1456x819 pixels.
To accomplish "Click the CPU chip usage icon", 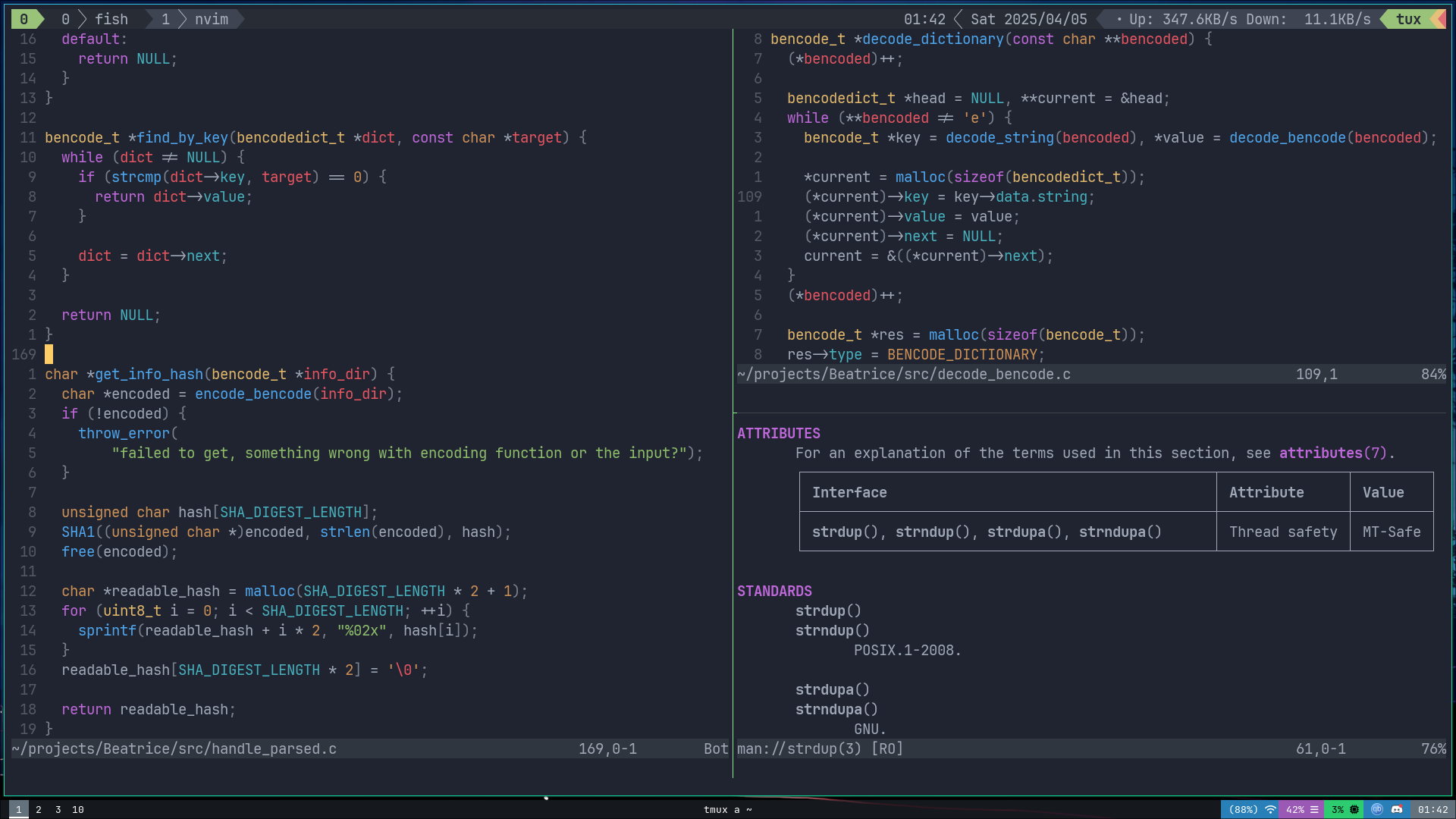I will pos(1354,810).
